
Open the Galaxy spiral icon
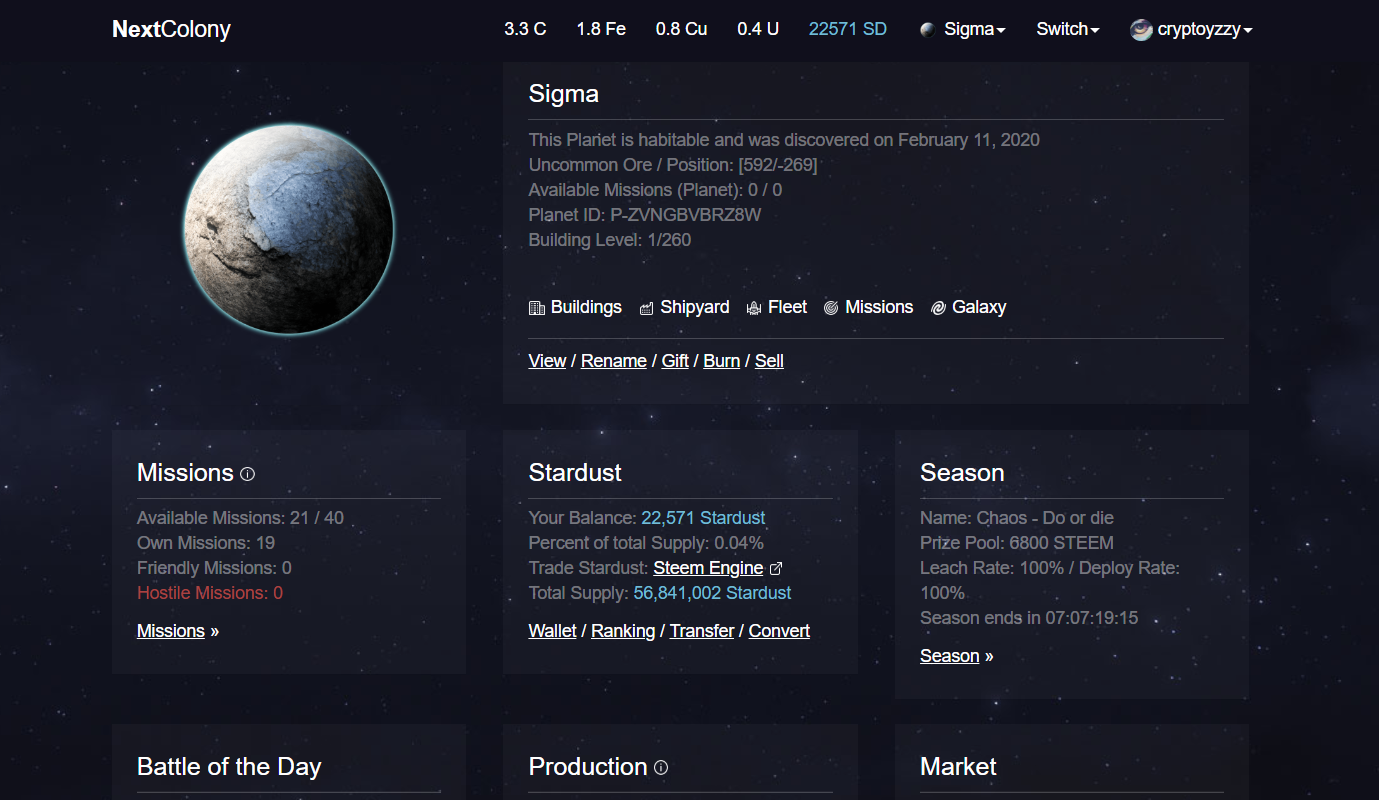click(x=938, y=308)
